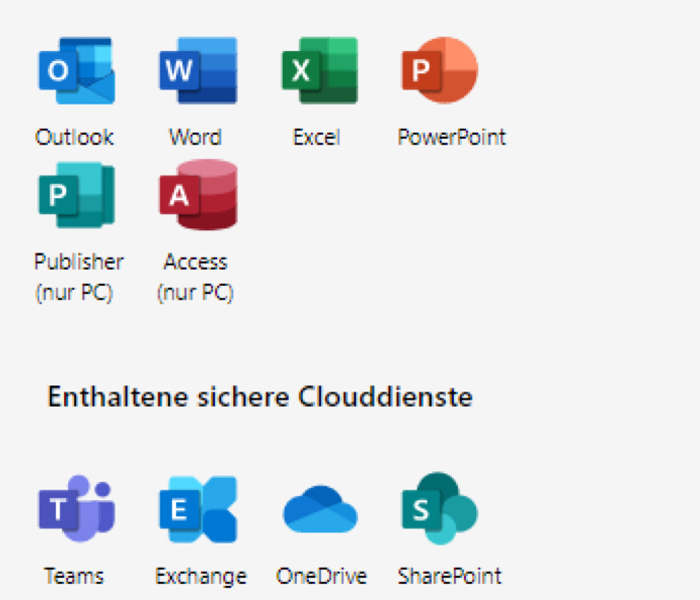
Task: Click the PowerPoint app icon
Action: pyautogui.click(x=440, y=71)
